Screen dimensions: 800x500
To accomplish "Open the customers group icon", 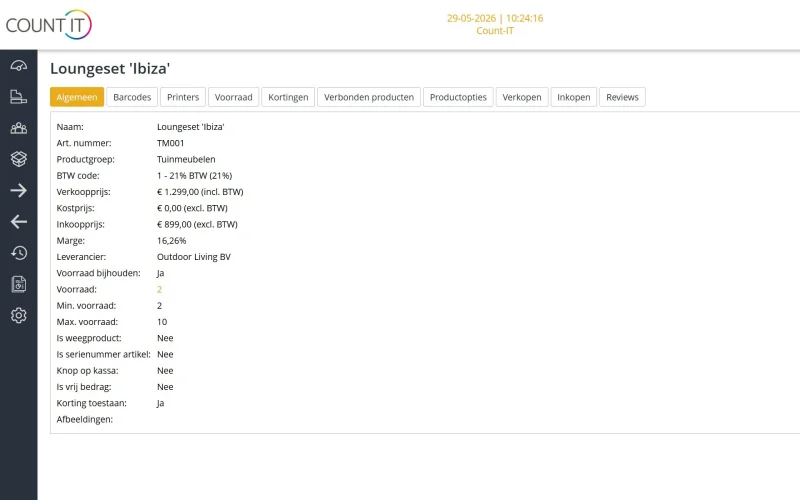I will tap(18, 128).
